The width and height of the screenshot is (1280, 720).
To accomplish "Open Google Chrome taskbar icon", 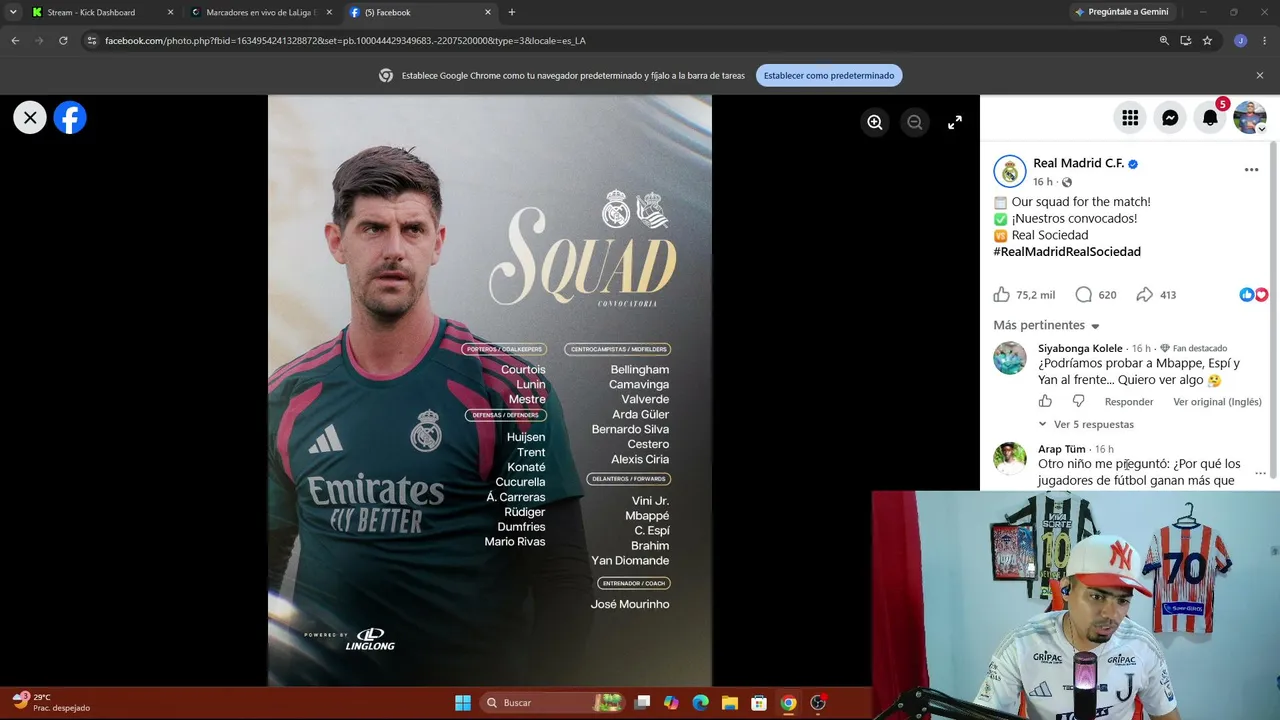I will [788, 703].
